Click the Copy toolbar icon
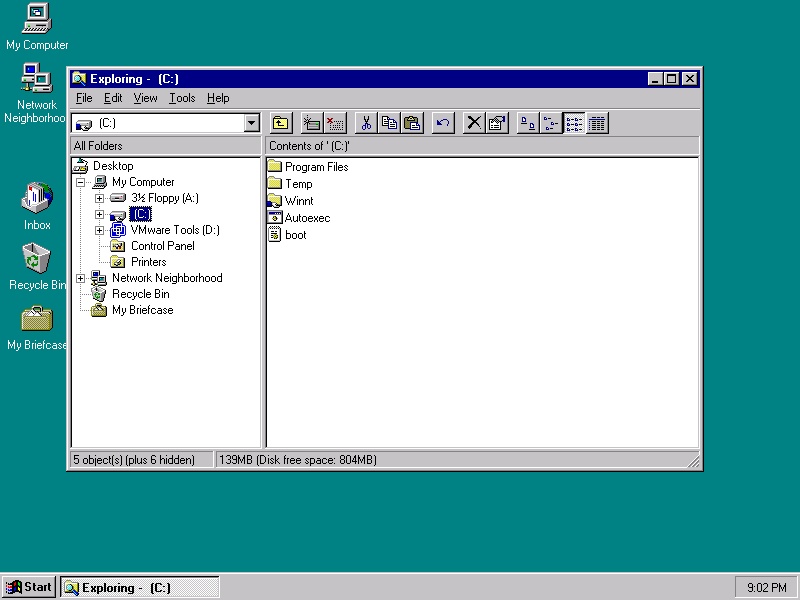The image size is (800, 600). point(389,123)
